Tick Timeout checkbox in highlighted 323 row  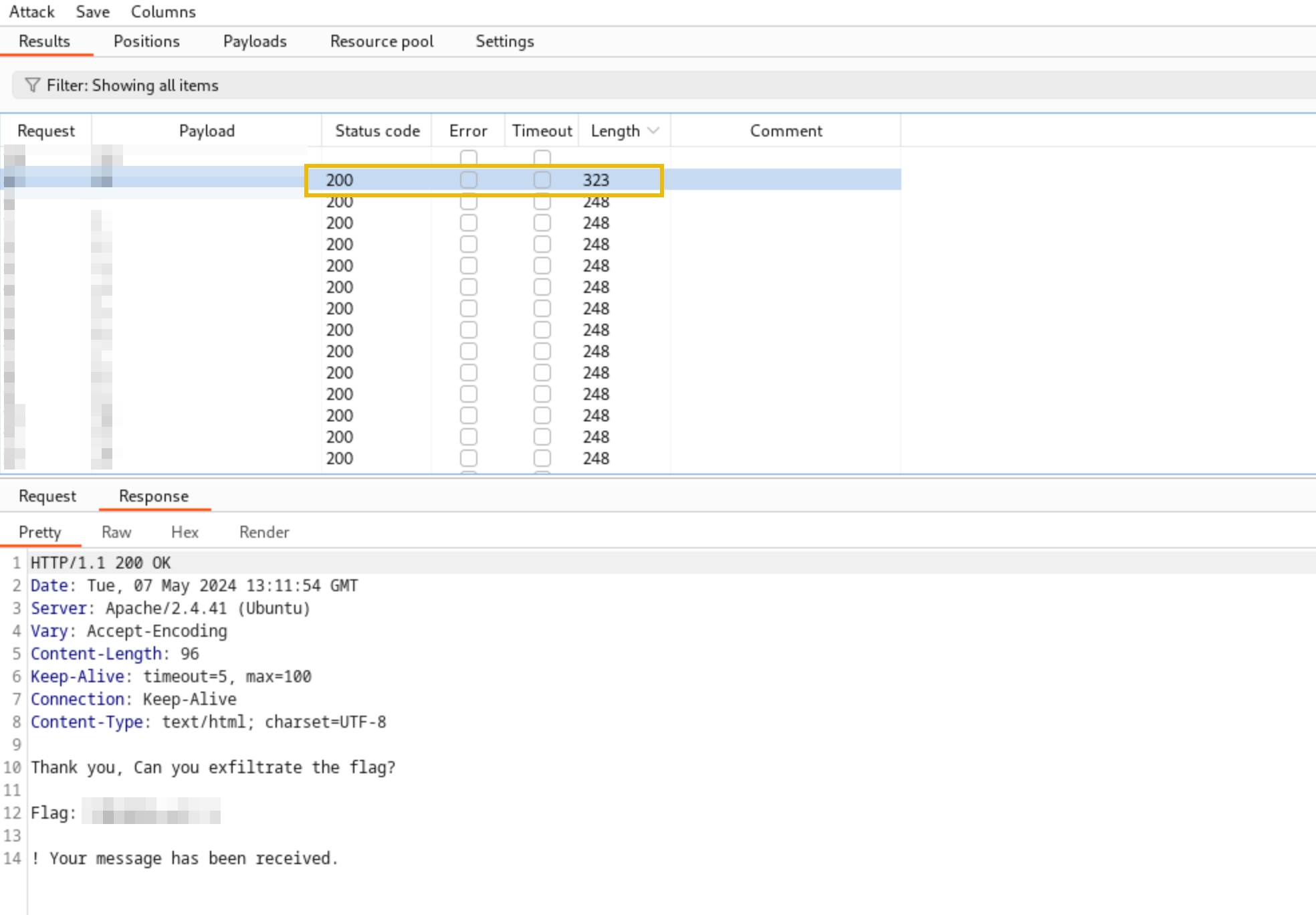click(542, 180)
